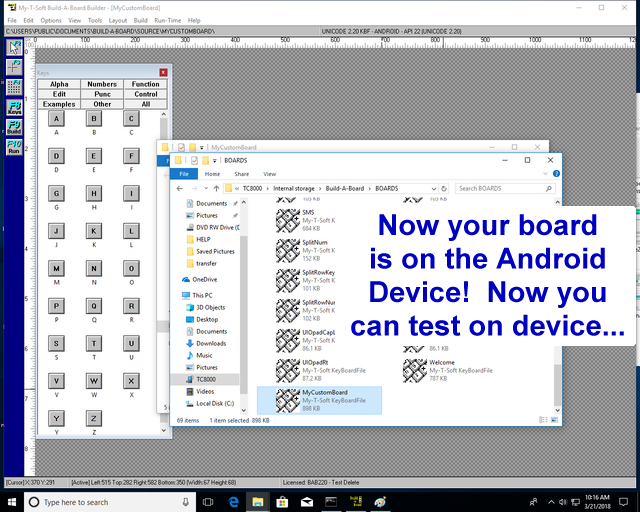Click the F8 Keys tool icon
Image resolution: width=640 pixels, height=512 pixels.
[x=14, y=106]
